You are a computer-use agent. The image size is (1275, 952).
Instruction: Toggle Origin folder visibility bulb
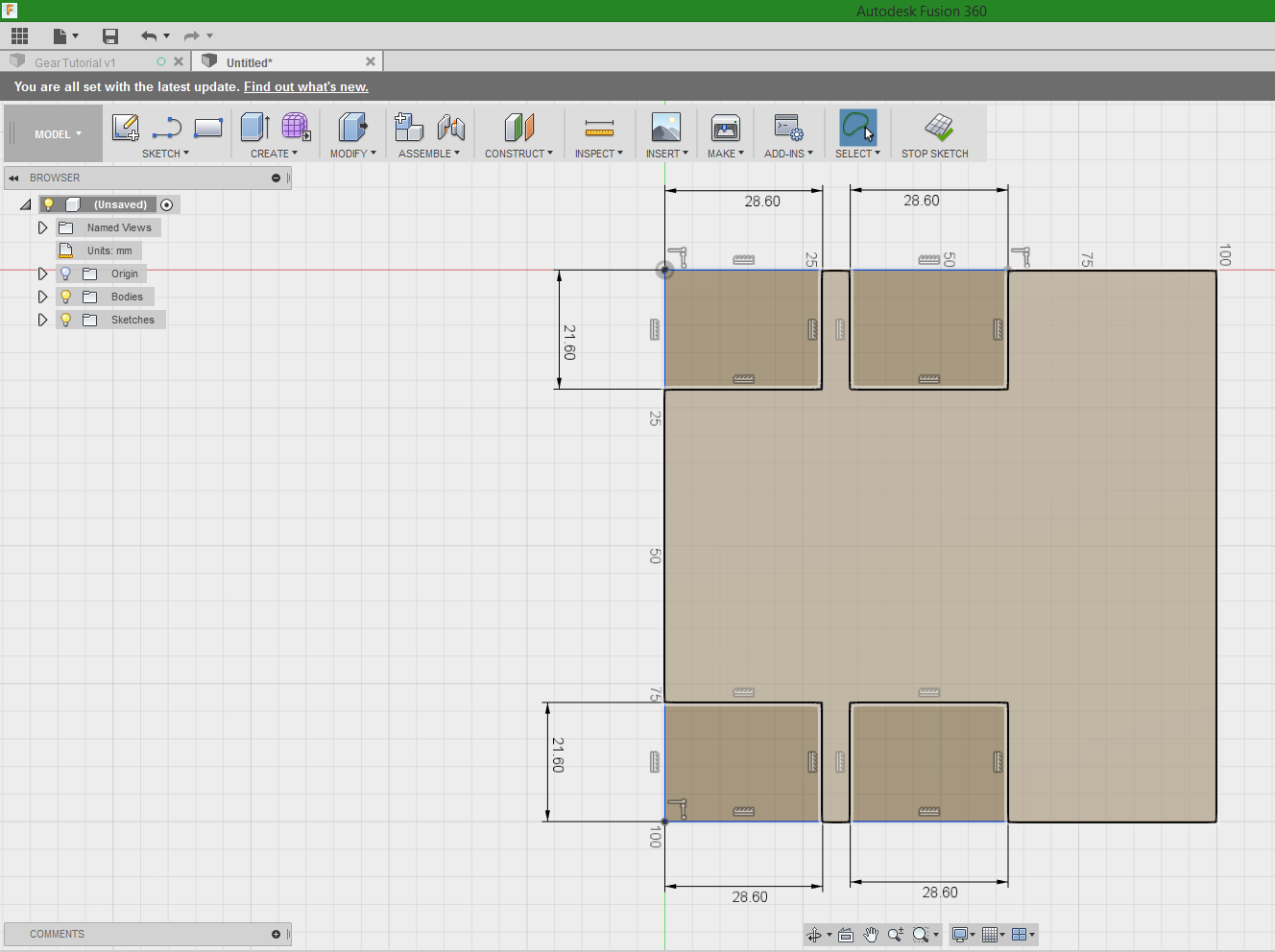click(x=66, y=274)
